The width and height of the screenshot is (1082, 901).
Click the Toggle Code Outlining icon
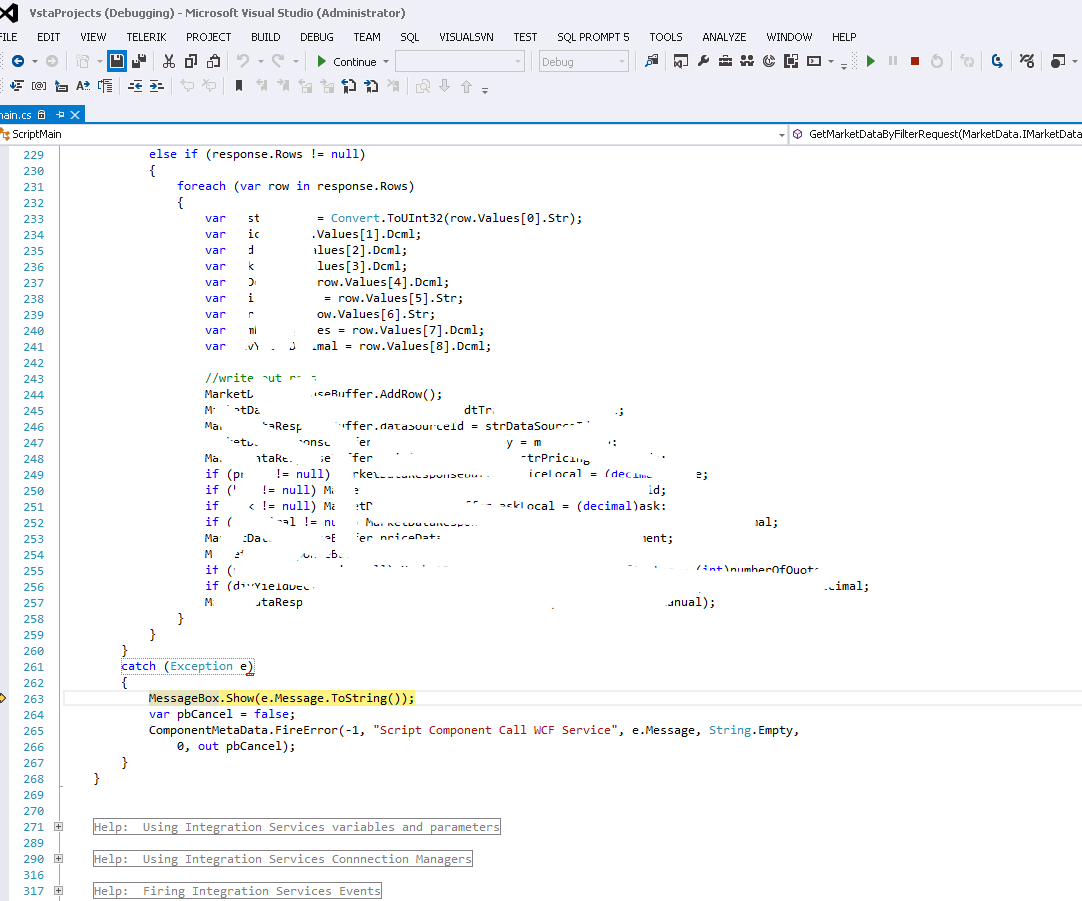pyautogui.click(x=106, y=86)
